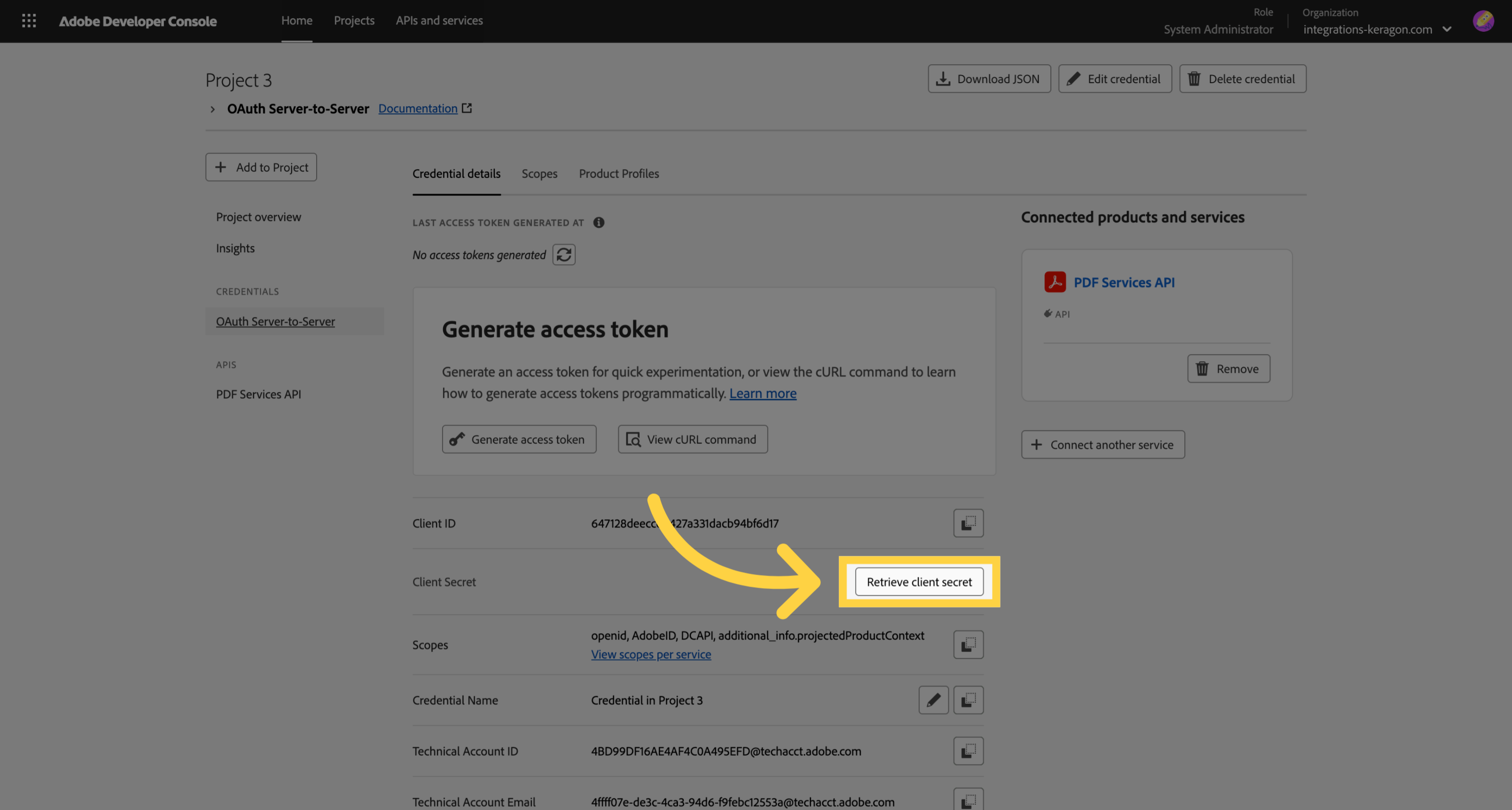Click the Delete credential button

click(x=1242, y=79)
